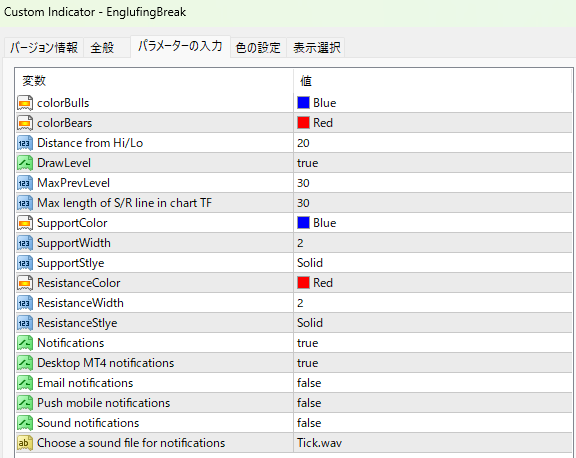The height and width of the screenshot is (458, 576).
Task: Switch to the 色の設定 tab
Action: pyautogui.click(x=258, y=48)
